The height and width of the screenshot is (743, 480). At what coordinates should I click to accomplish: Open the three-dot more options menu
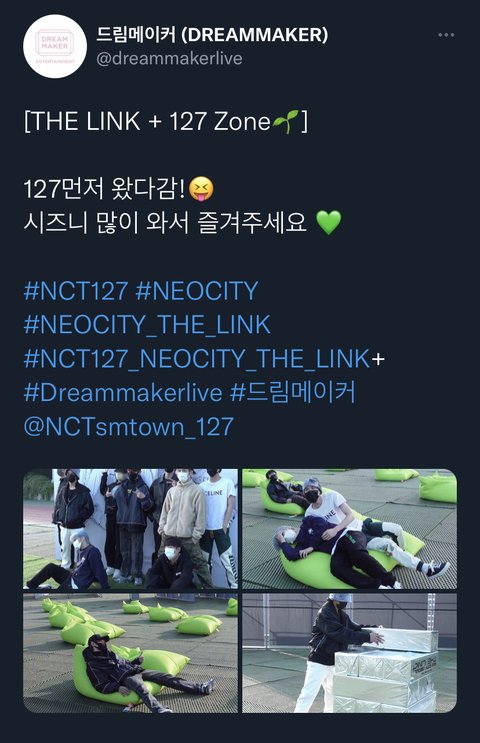click(446, 35)
